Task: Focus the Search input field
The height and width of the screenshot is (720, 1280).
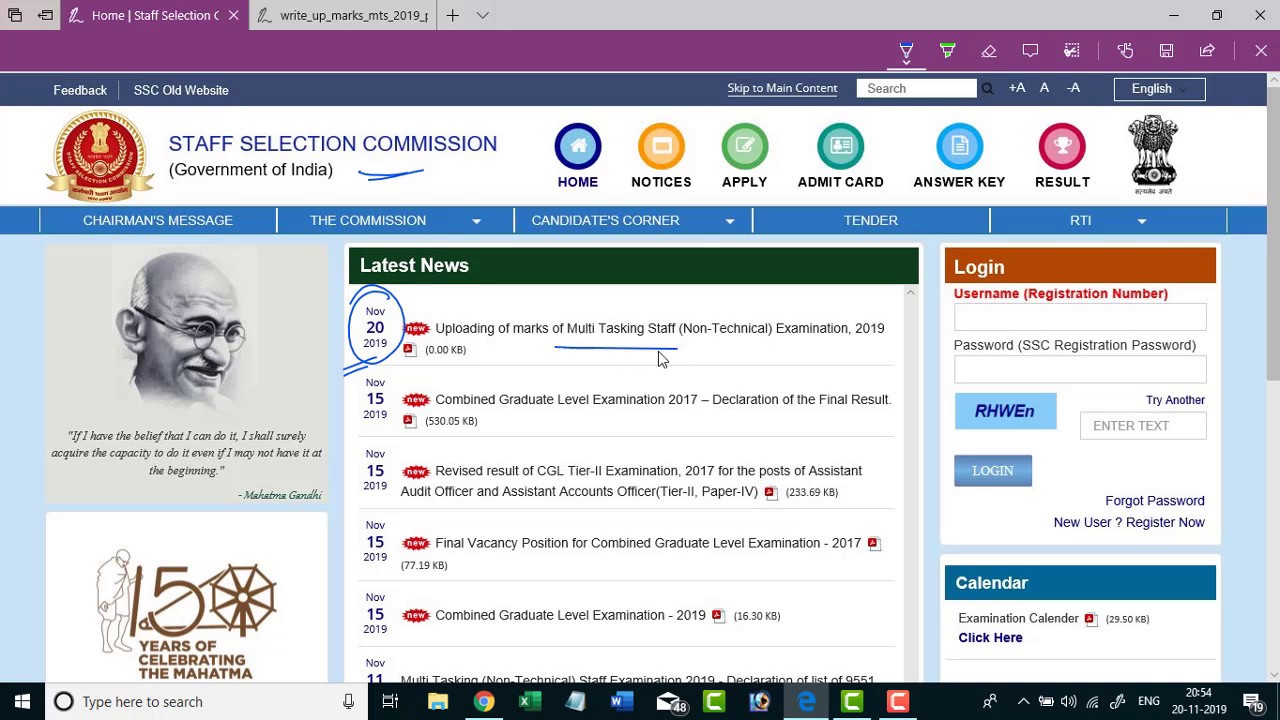Action: tap(917, 89)
